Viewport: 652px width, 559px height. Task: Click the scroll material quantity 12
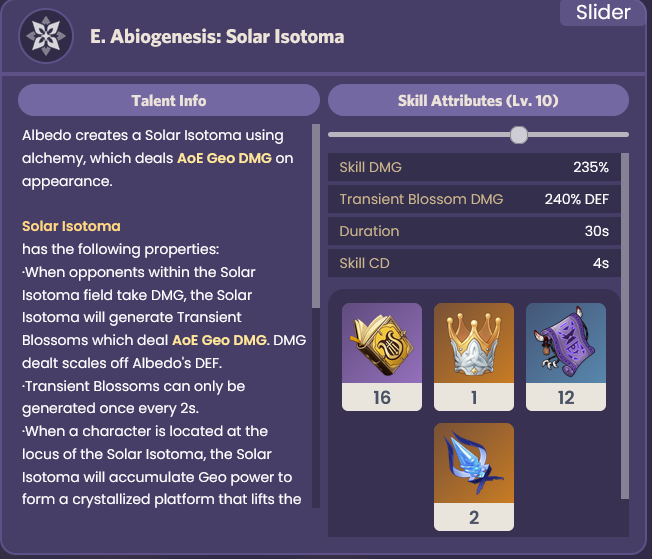(566, 397)
